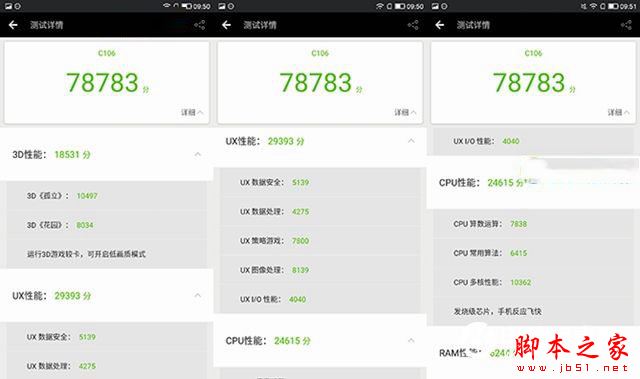Select the CPU 算数运算 7838 row
This screenshot has width=640, height=379.
(533, 224)
